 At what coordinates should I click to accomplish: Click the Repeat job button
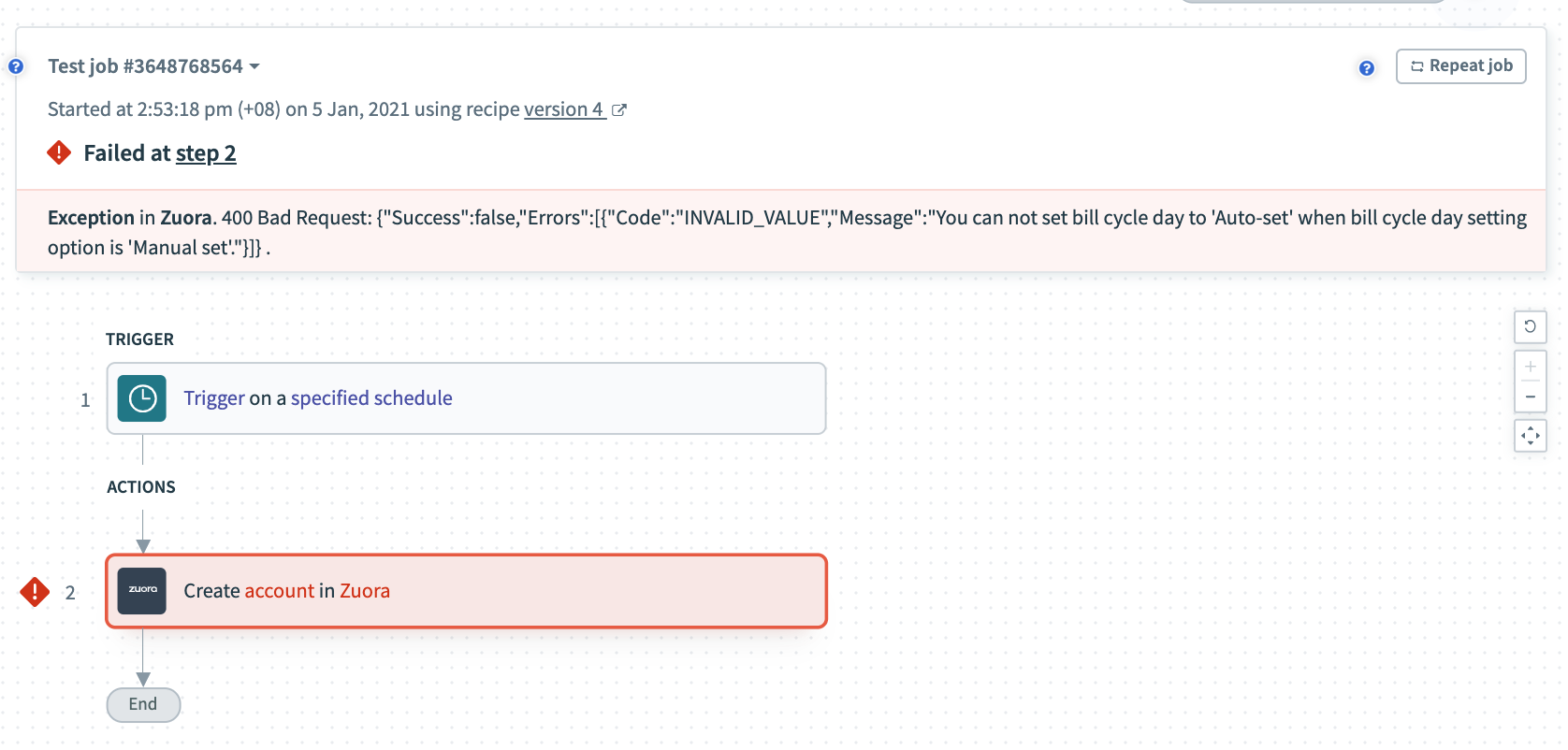[x=1460, y=65]
